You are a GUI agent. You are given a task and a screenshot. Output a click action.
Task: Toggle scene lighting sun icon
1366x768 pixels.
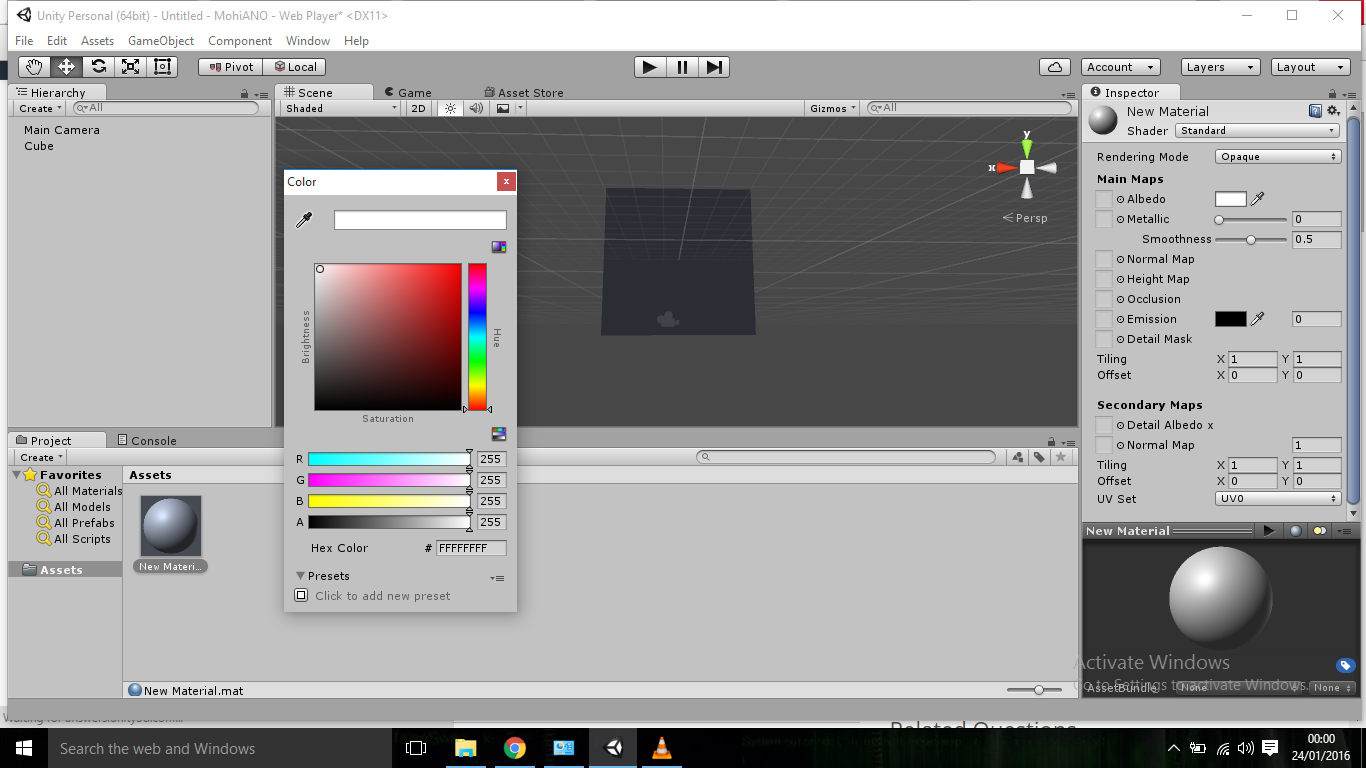point(450,108)
